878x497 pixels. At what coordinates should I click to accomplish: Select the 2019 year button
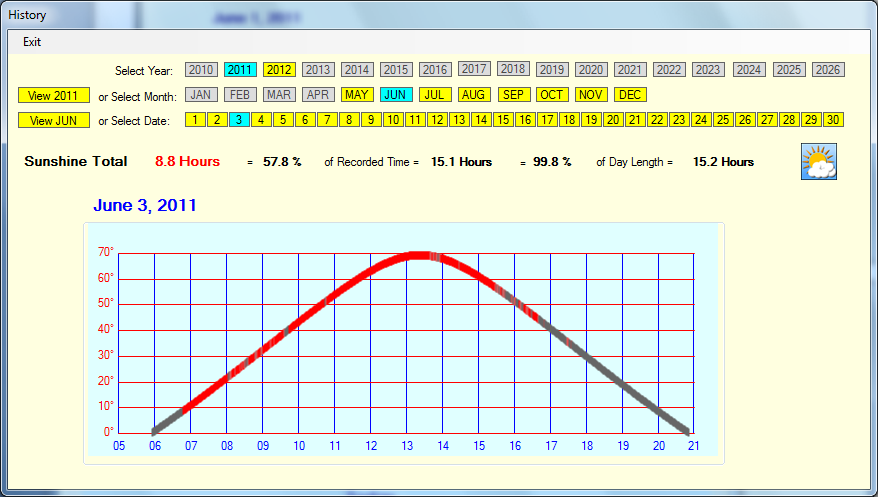coord(552,70)
